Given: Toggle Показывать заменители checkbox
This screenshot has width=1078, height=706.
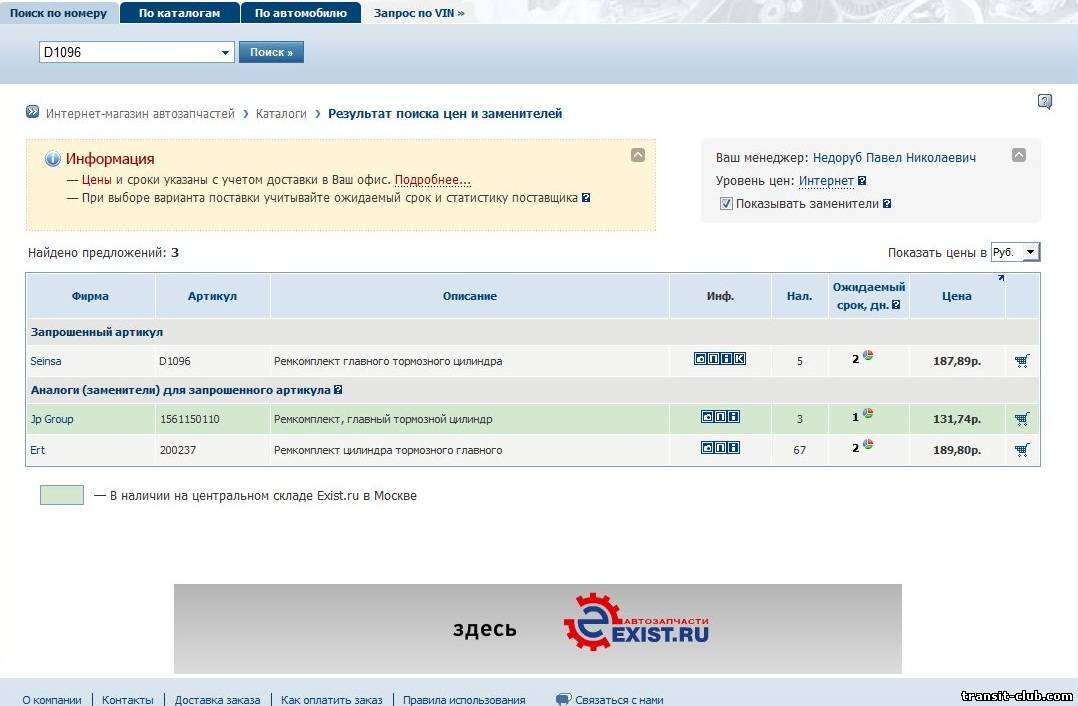Looking at the screenshot, I should tap(726, 203).
